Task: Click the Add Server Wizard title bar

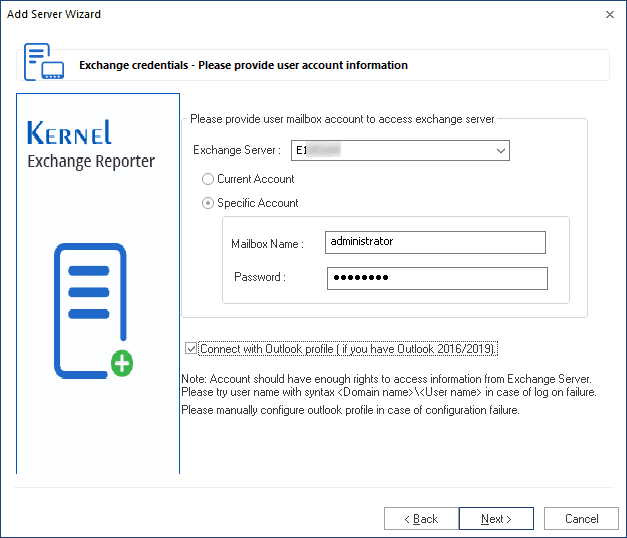Action: (300, 14)
